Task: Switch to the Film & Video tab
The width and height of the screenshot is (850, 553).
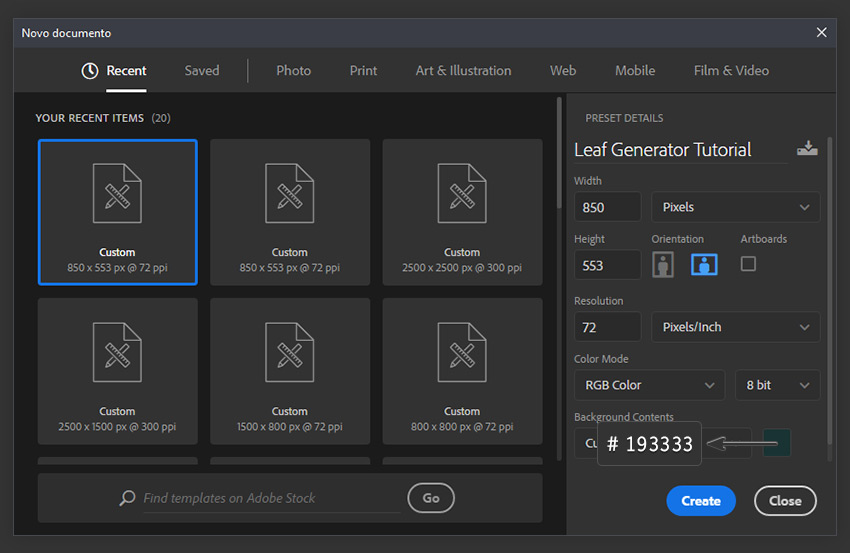Action: coord(731,71)
